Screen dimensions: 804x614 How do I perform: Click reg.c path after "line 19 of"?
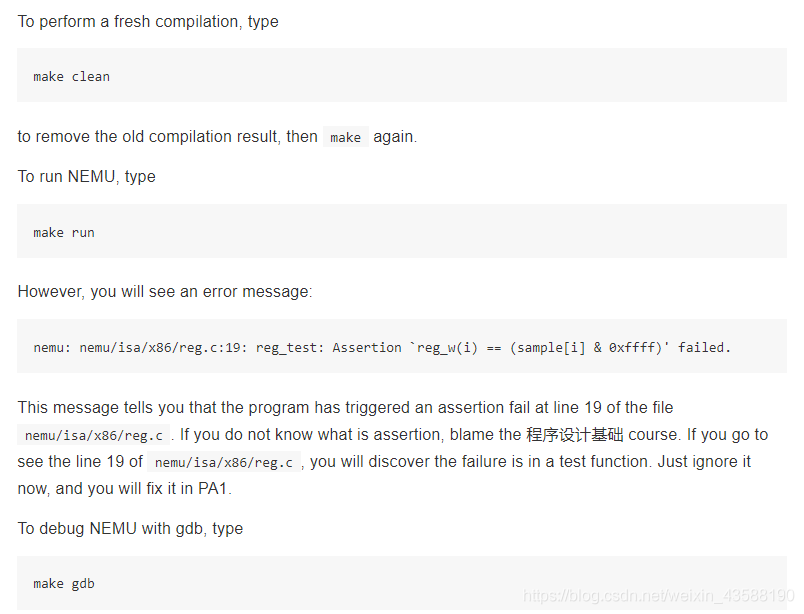224,462
